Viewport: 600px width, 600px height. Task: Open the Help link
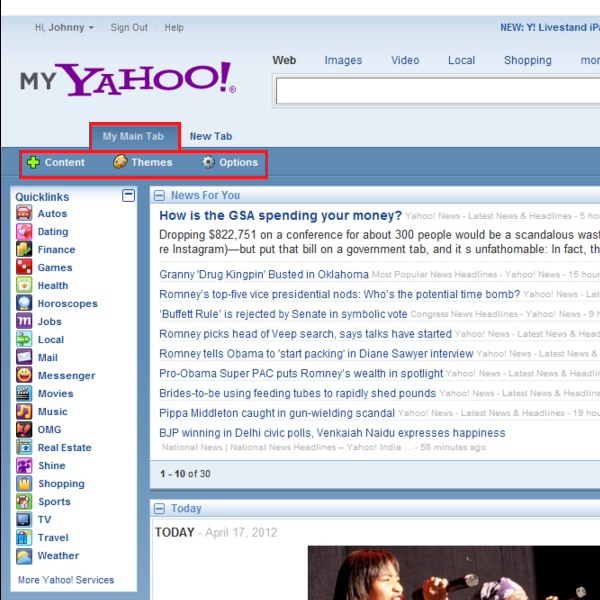tap(174, 28)
